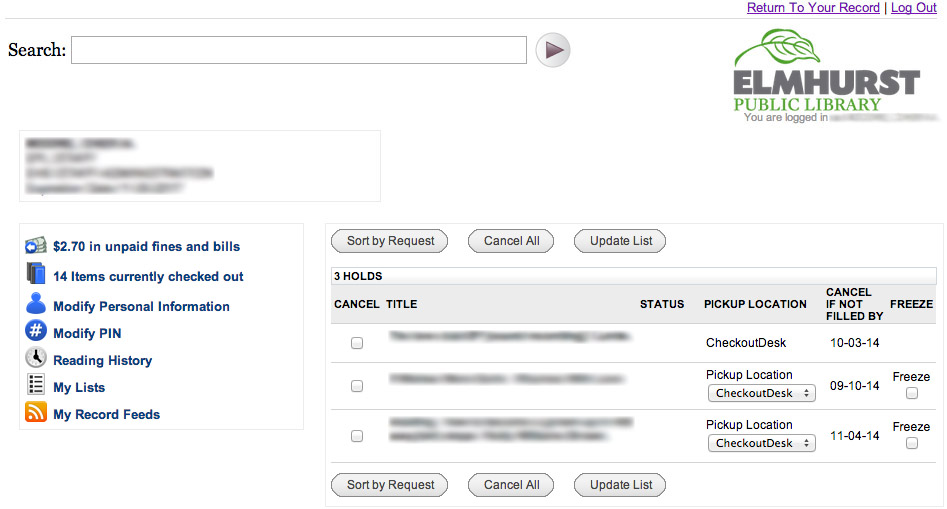Click the checked out items book icon
This screenshot has width=947, height=509.
tap(36, 274)
